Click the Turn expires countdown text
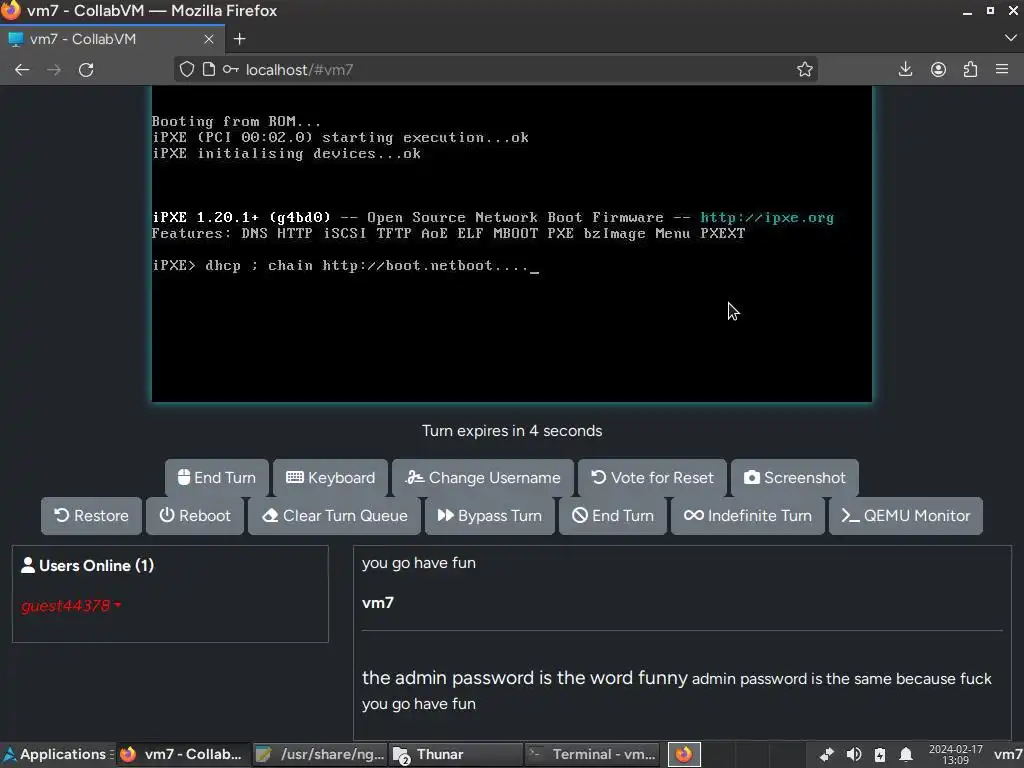1024x768 pixels. click(512, 431)
